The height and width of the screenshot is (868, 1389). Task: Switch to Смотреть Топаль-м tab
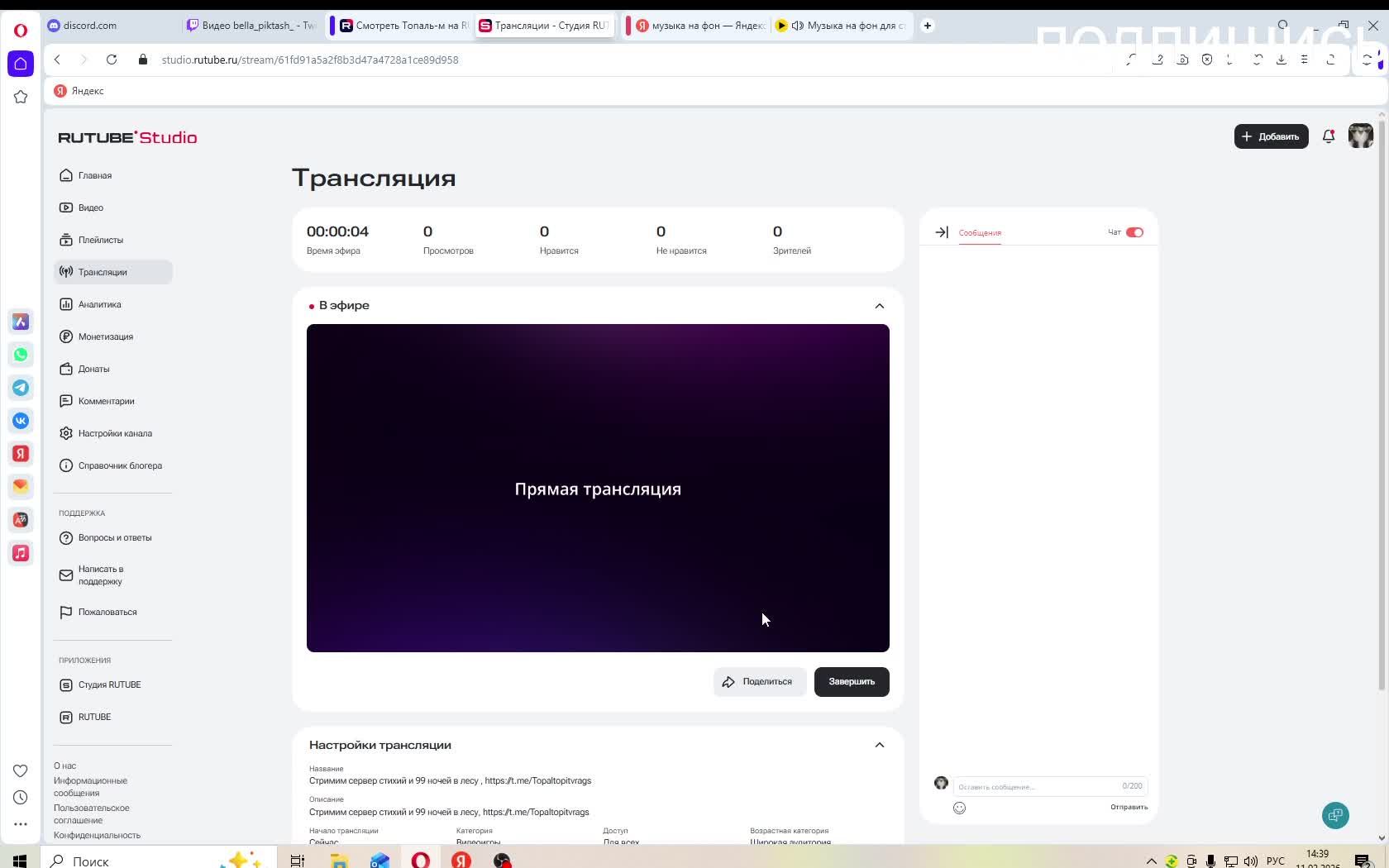[403, 26]
